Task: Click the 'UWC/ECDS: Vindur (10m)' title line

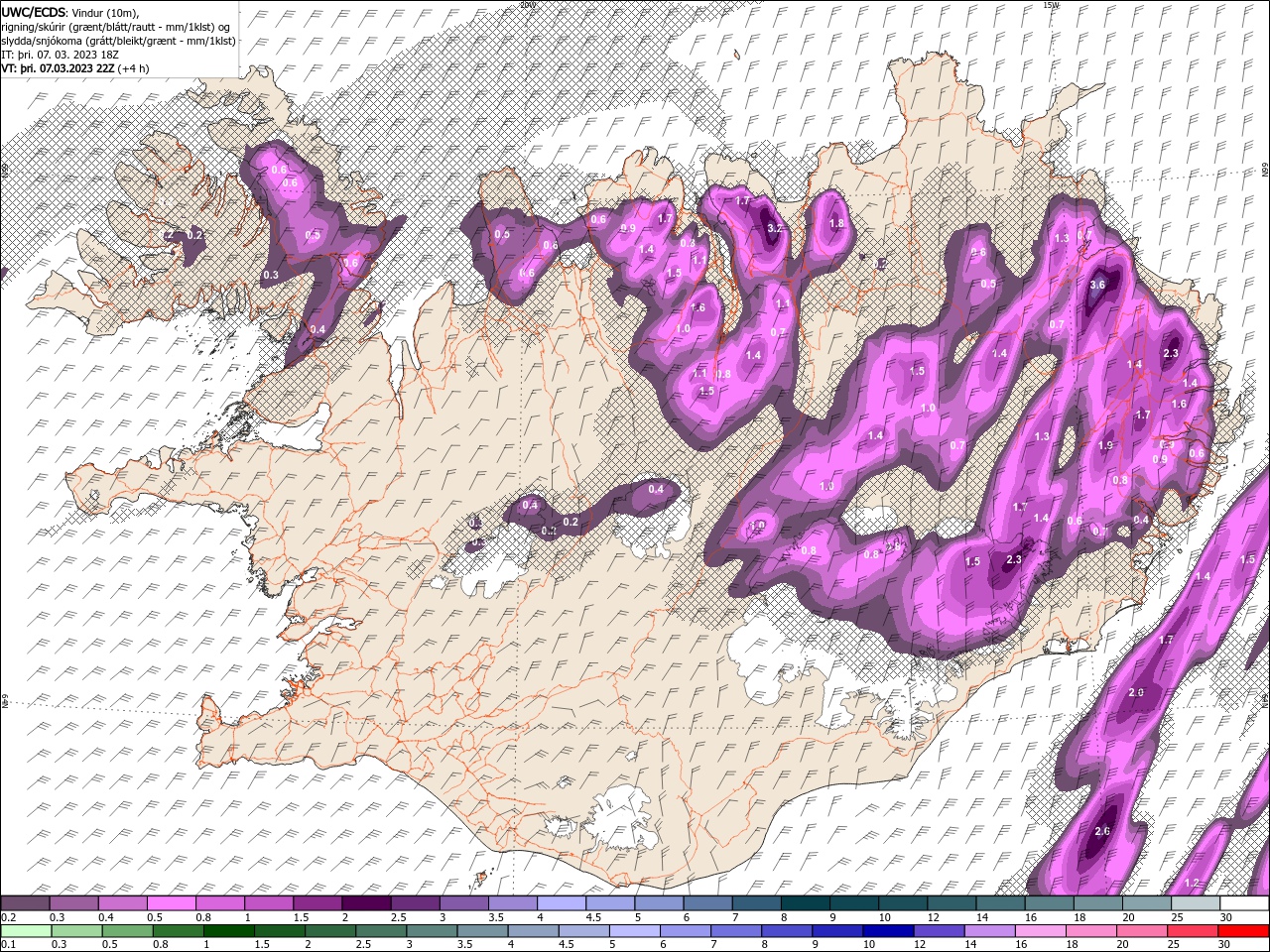Action: pyautogui.click(x=71, y=11)
